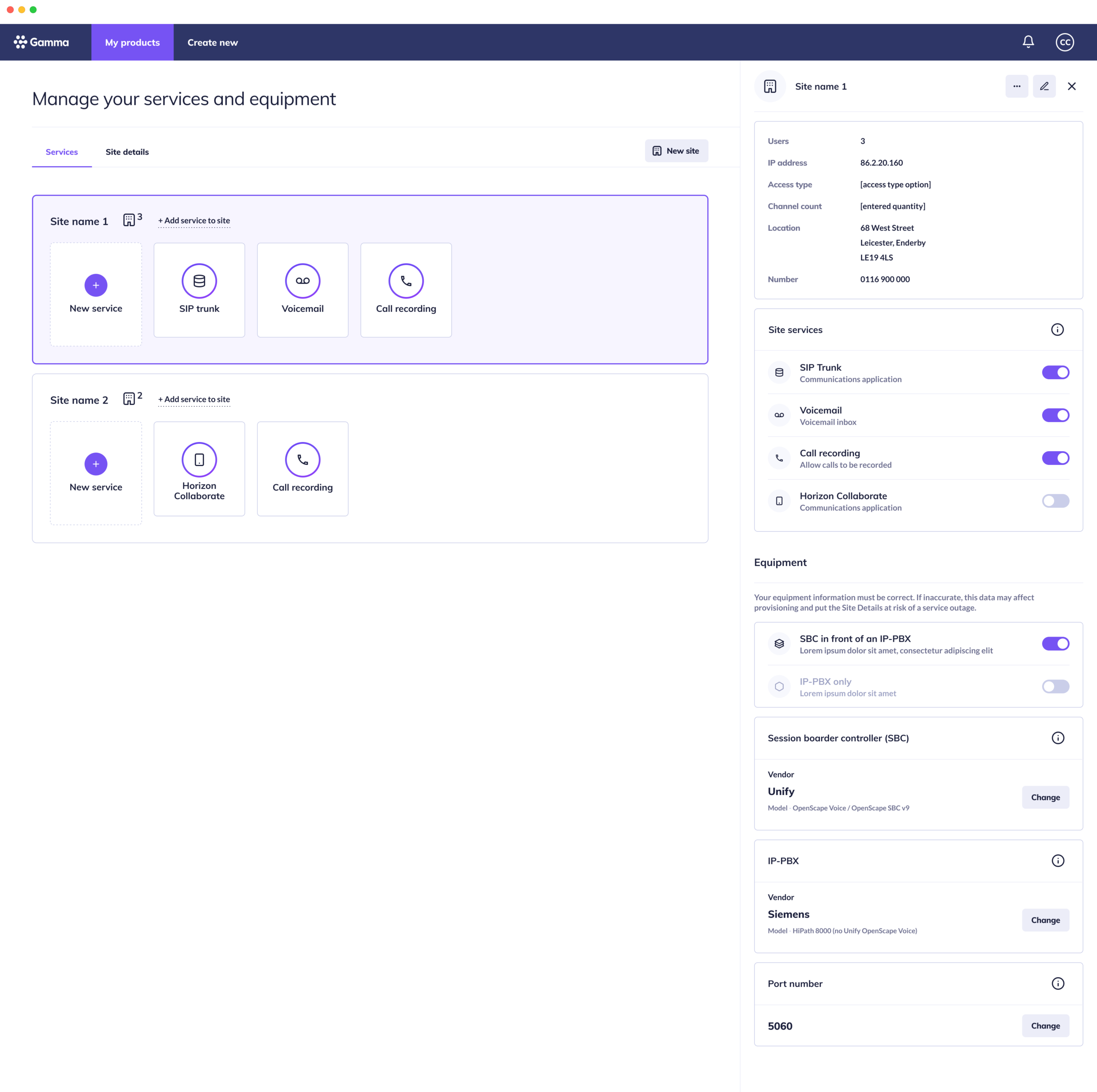
Task: Click the edit pencil icon on the Site name 1 panel
Action: point(1044,86)
